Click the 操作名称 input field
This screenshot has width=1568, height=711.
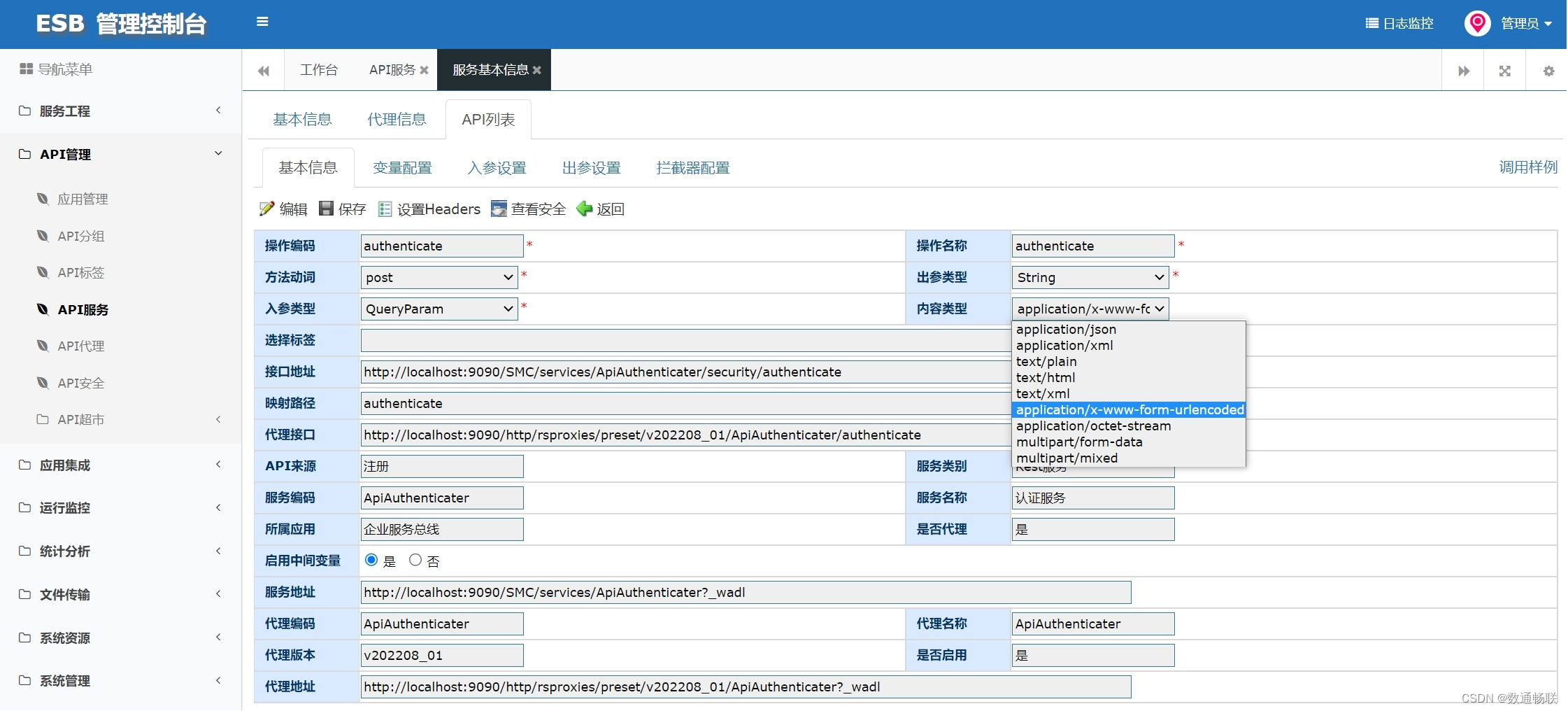click(x=1093, y=246)
